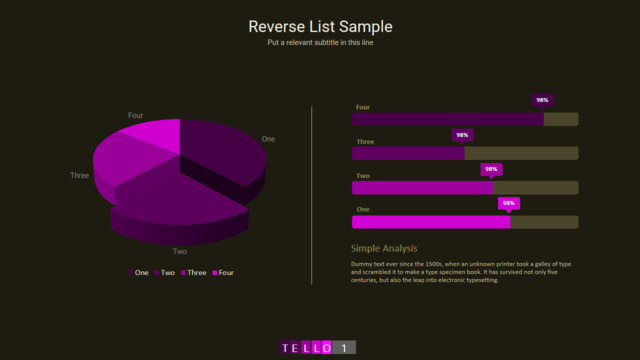Click the 98% callout above the Four bar

click(542, 100)
